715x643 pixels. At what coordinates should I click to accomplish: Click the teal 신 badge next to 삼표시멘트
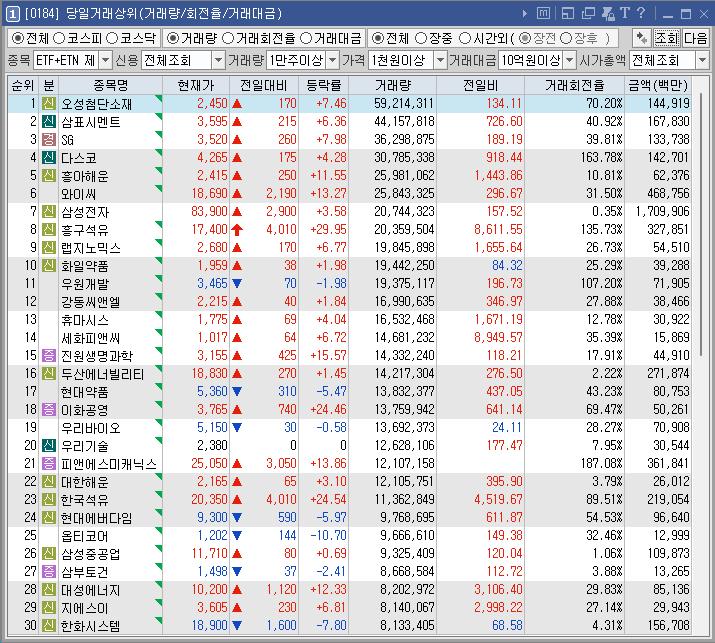(x=49, y=121)
